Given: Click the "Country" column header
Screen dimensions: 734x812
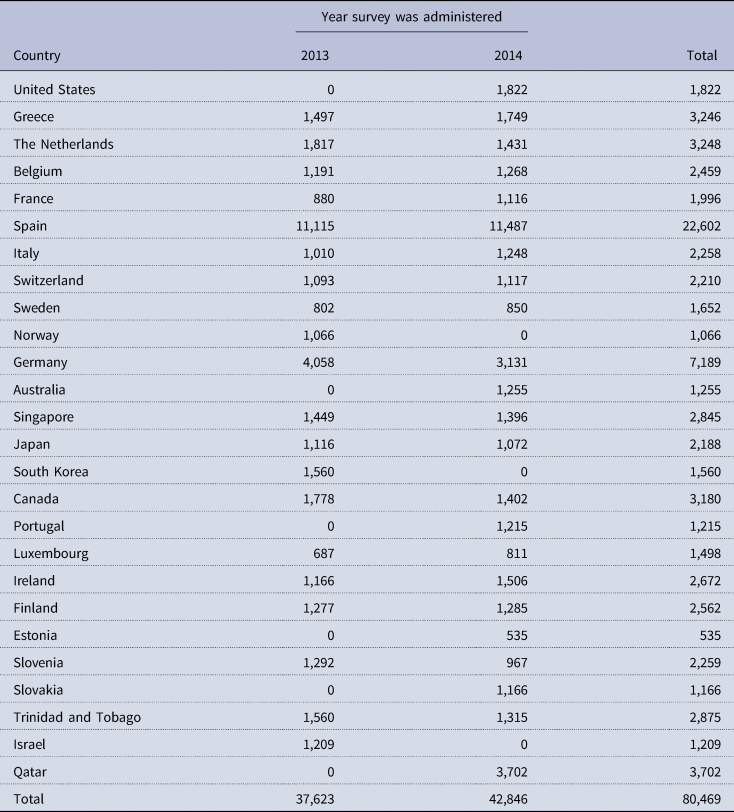Looking at the screenshot, I should coord(37,55).
